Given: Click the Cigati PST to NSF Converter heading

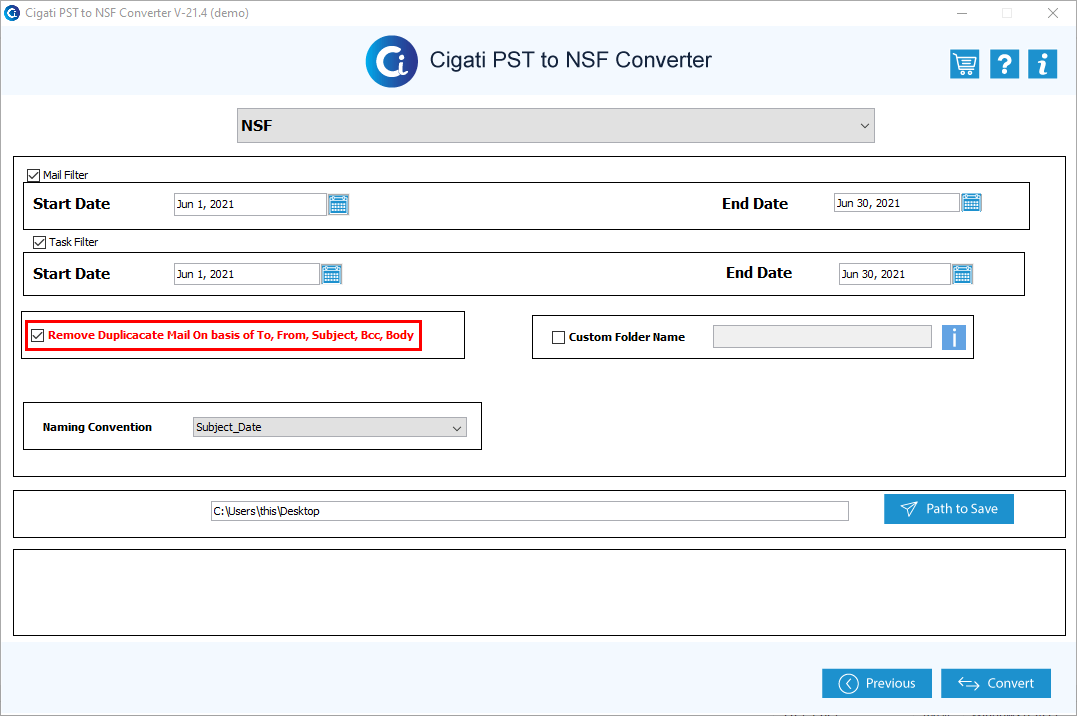Looking at the screenshot, I should pyautogui.click(x=571, y=60).
